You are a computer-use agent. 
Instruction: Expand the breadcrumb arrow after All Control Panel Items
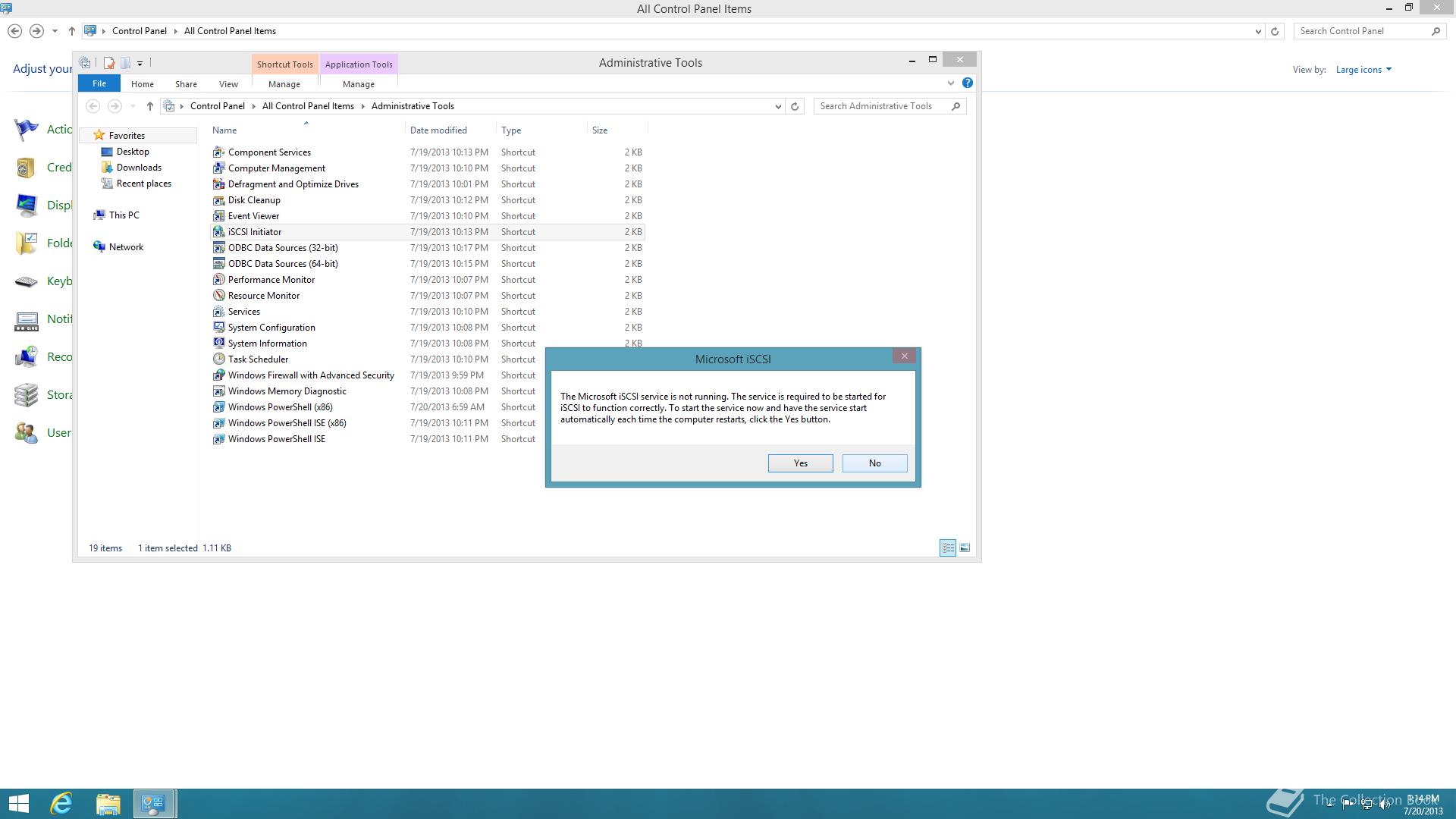click(x=362, y=106)
